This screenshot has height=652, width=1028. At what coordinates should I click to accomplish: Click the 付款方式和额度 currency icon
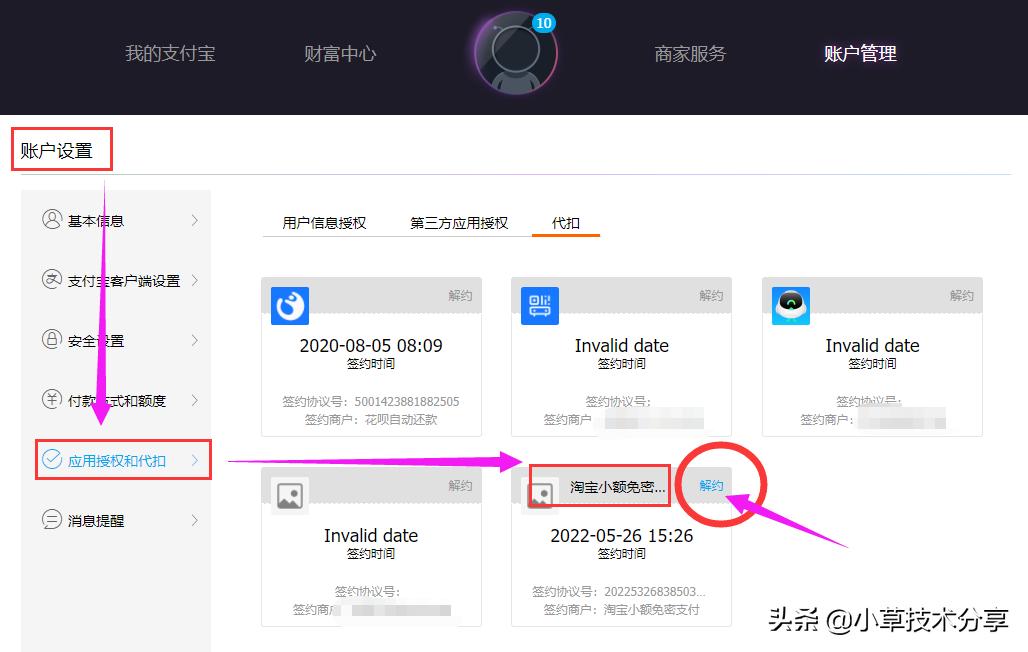(x=53, y=400)
